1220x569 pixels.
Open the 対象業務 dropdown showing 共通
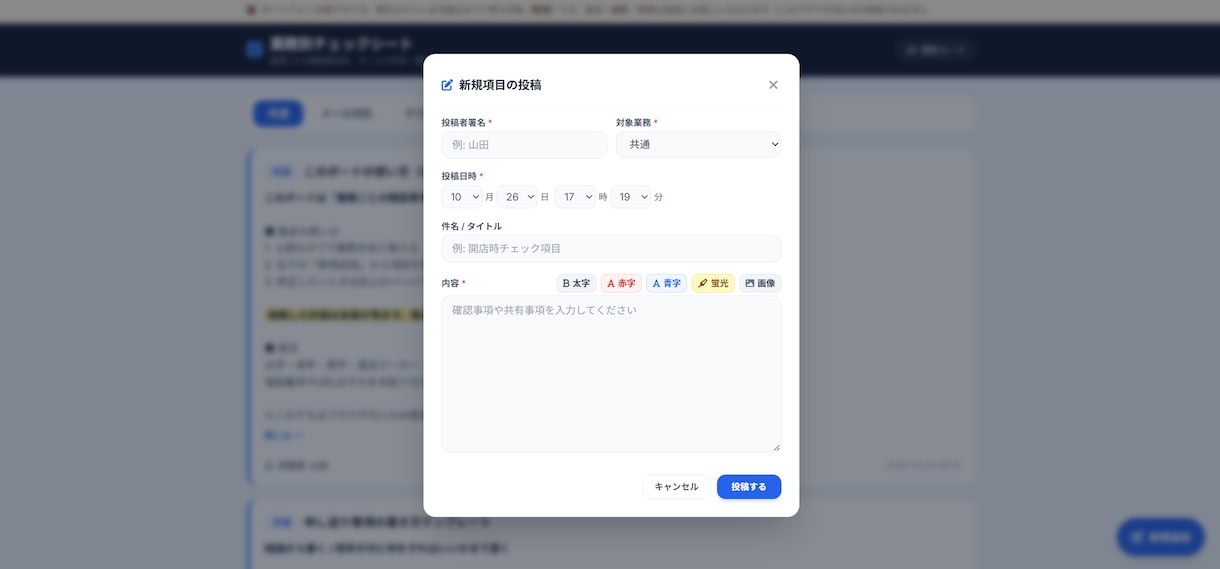[698, 144]
